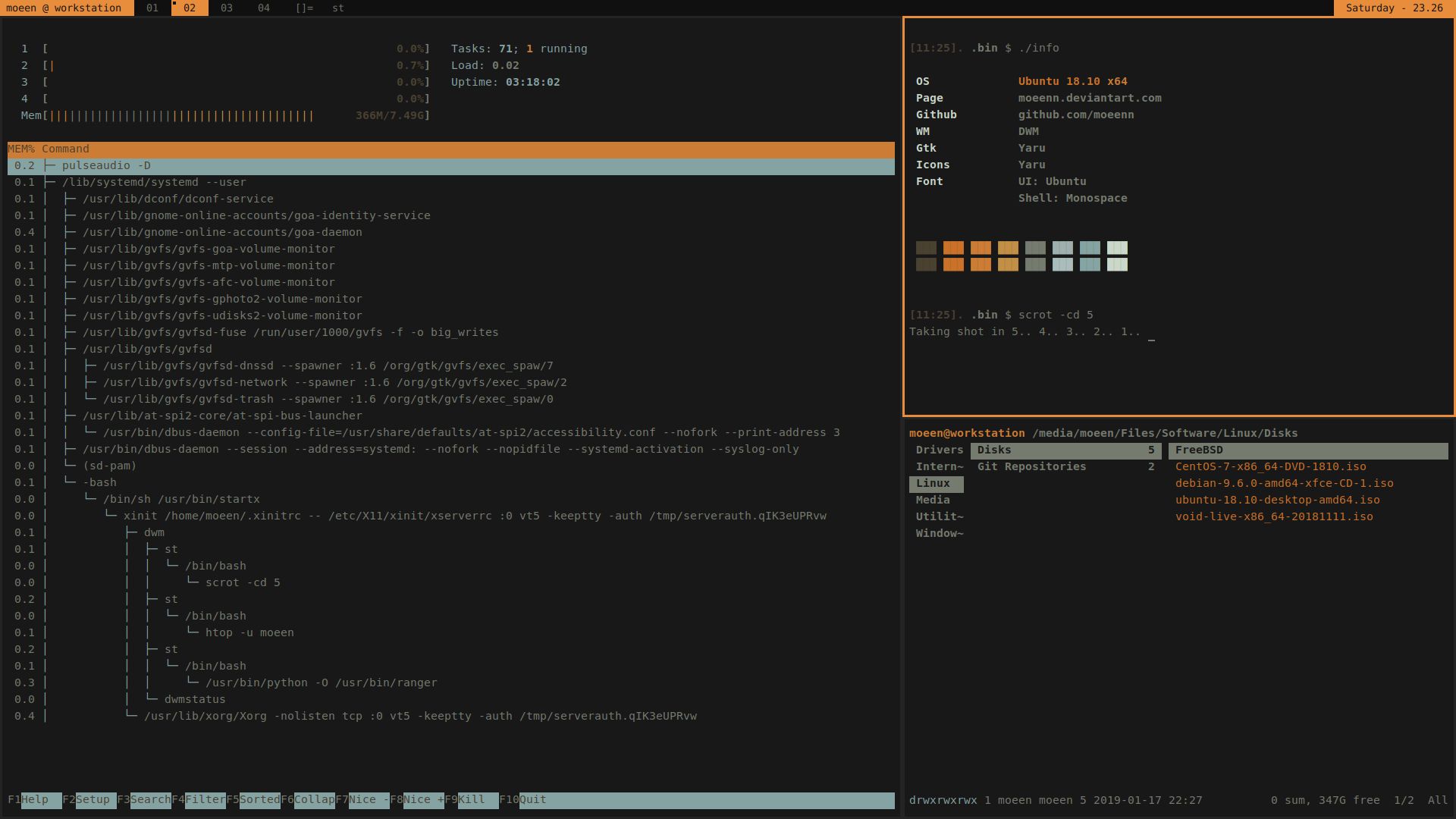Enter the Git Repositories directory
Image resolution: width=1456 pixels, height=819 pixels.
[1032, 466]
